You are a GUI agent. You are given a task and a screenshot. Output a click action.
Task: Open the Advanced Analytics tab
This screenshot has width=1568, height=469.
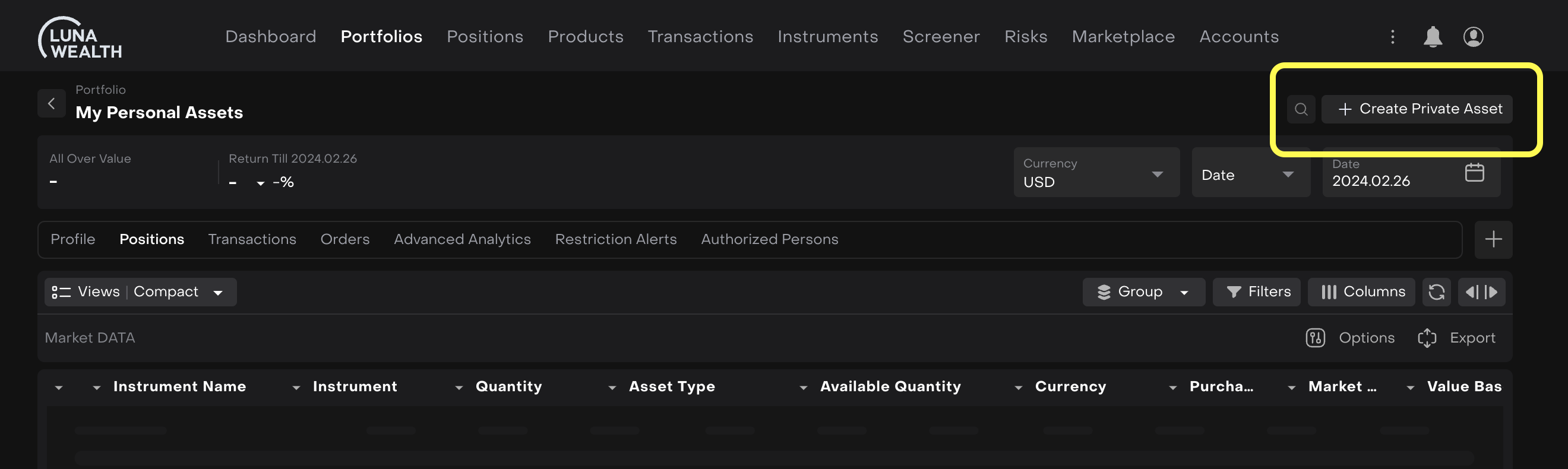pyautogui.click(x=461, y=239)
